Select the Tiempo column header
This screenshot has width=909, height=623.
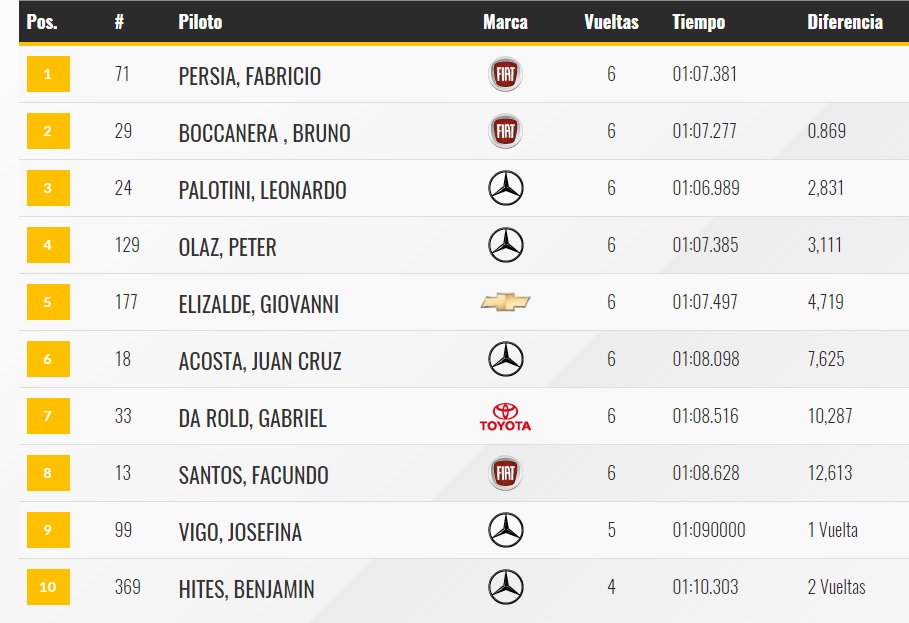pyautogui.click(x=699, y=22)
